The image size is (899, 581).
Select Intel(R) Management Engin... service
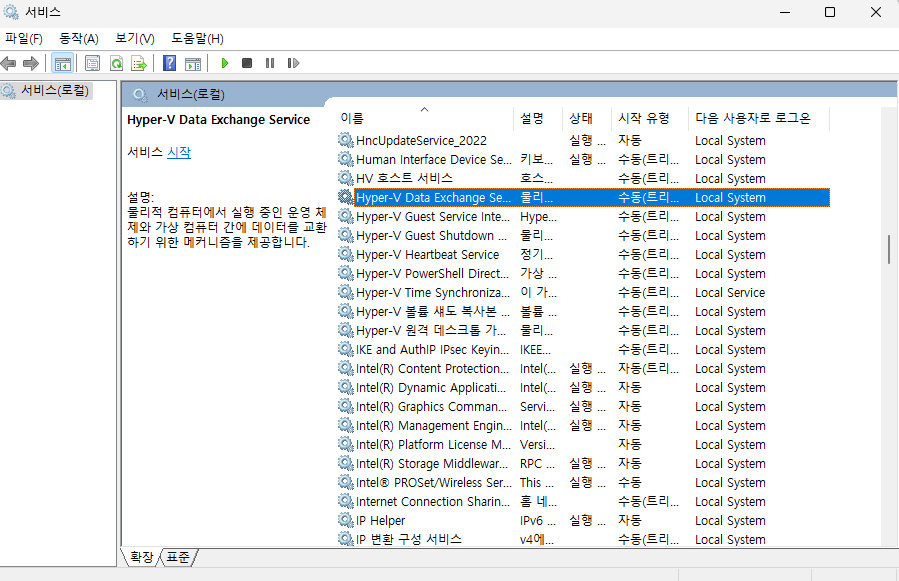434,425
